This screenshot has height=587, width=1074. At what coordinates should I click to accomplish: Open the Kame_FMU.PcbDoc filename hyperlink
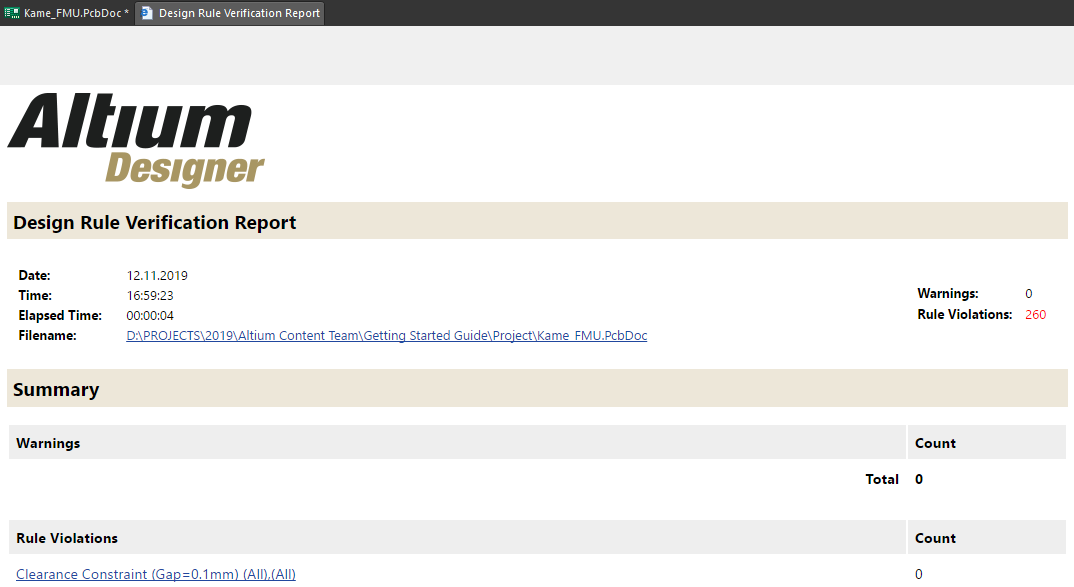coord(386,335)
